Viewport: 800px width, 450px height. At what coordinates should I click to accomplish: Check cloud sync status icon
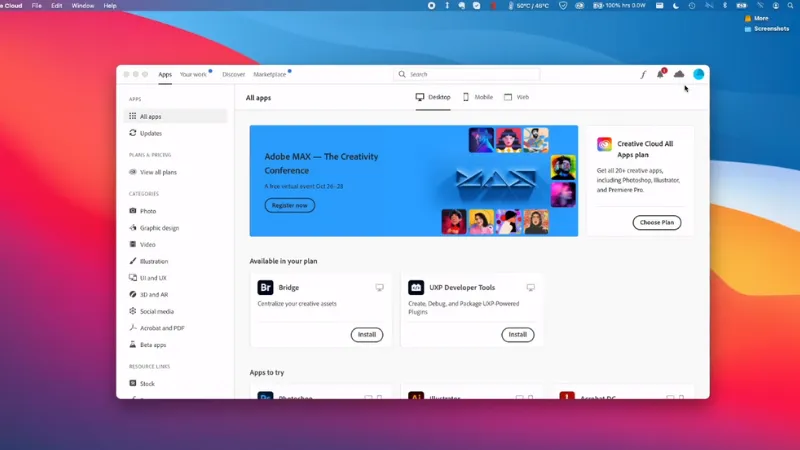[x=679, y=74]
